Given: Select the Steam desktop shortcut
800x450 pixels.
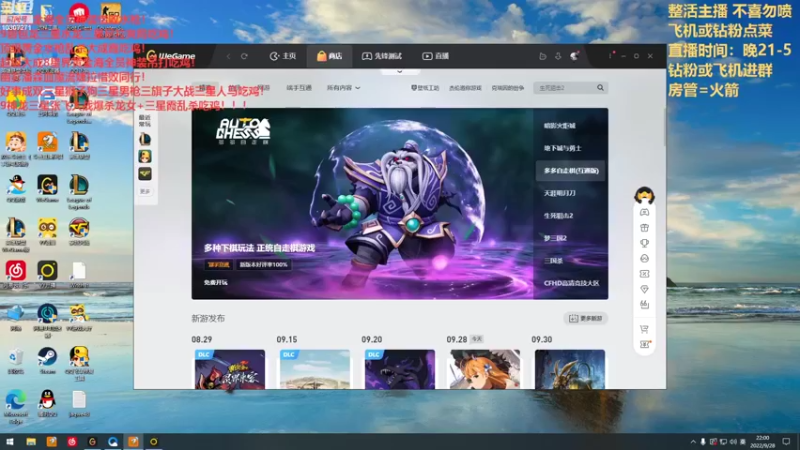Looking at the screenshot, I should (47, 359).
